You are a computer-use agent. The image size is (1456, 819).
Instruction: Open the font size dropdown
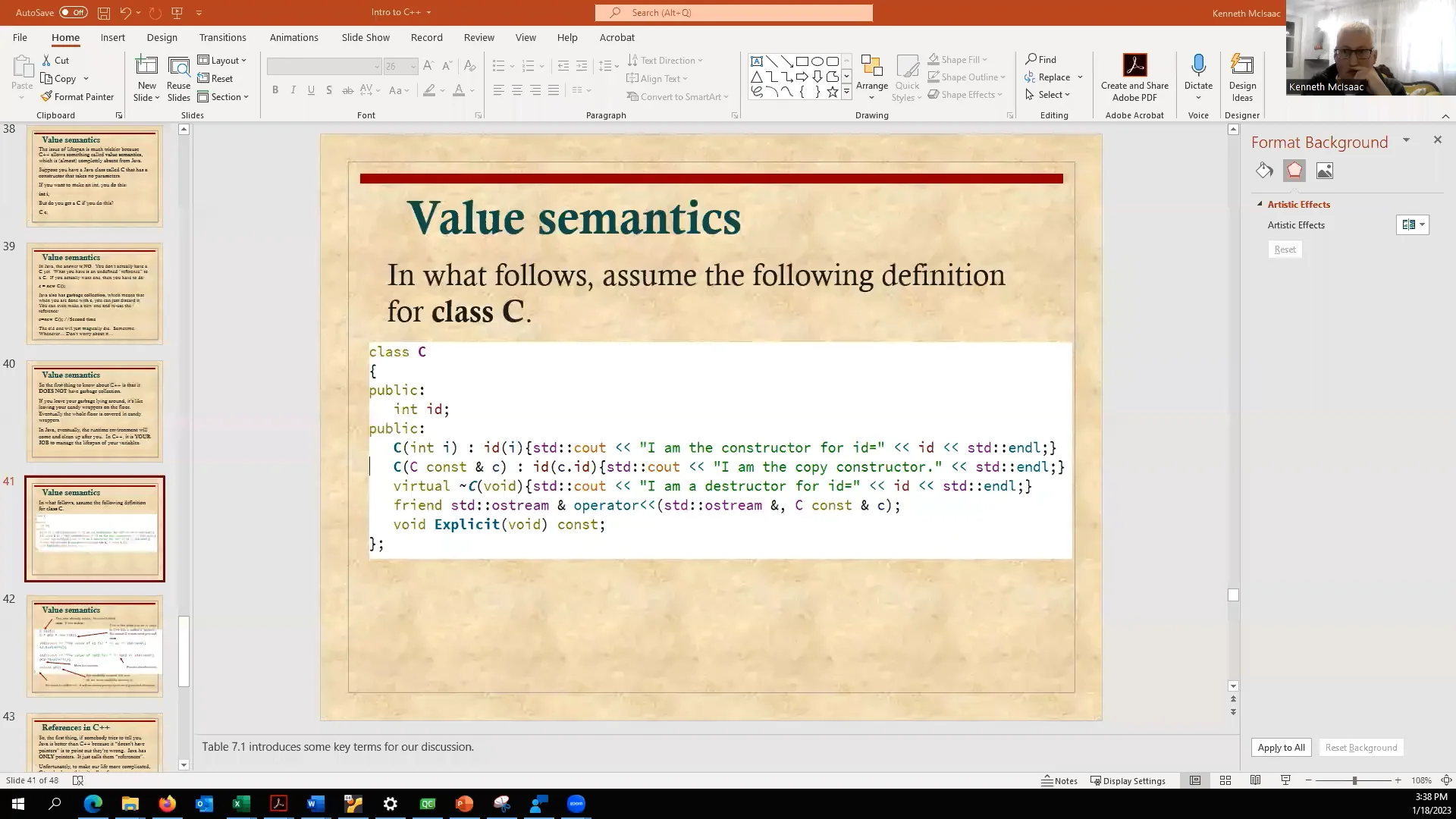[x=412, y=66]
